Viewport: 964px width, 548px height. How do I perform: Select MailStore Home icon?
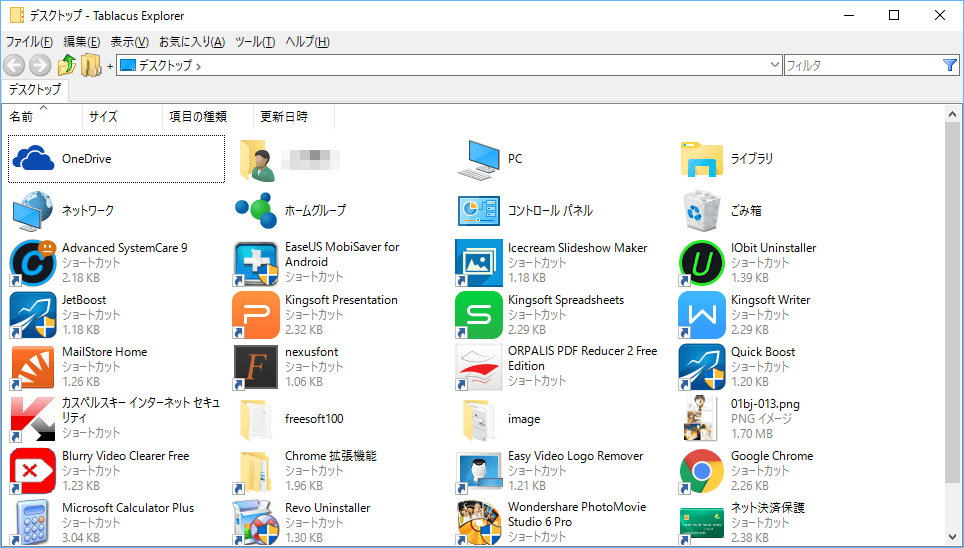click(x=33, y=367)
